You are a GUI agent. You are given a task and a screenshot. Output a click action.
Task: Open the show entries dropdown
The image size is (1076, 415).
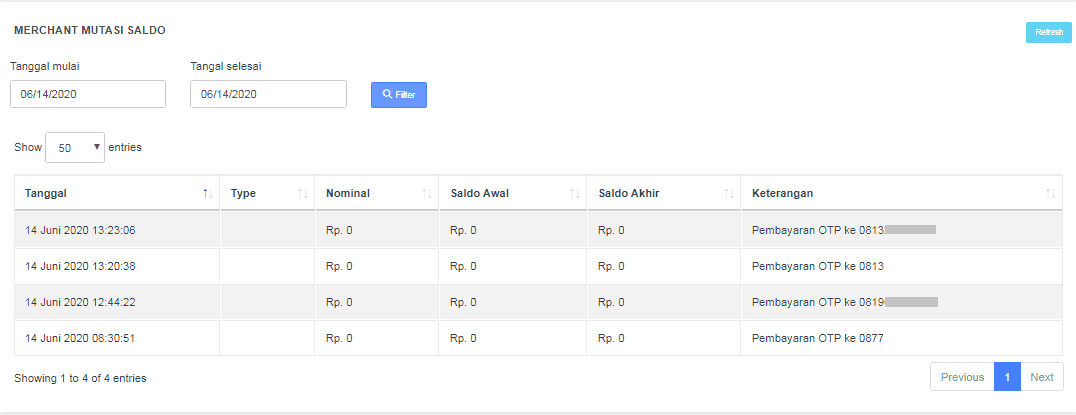point(75,147)
